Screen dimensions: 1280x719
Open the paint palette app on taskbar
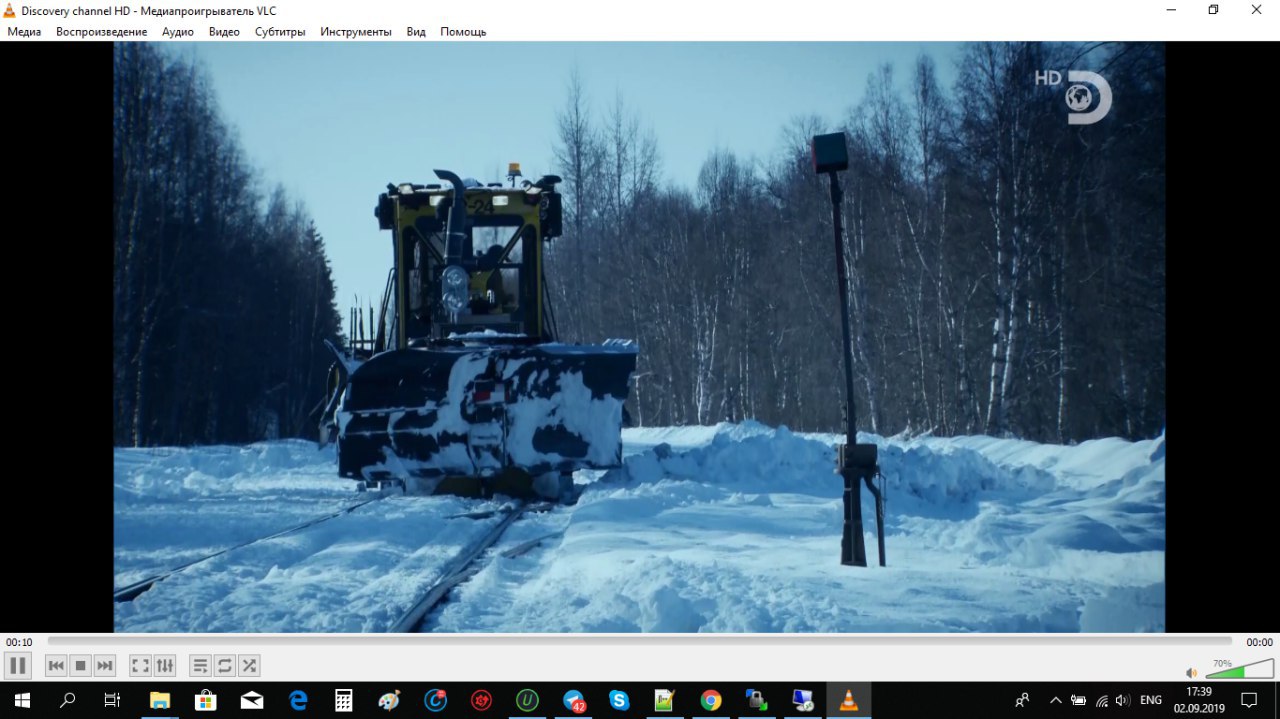389,700
